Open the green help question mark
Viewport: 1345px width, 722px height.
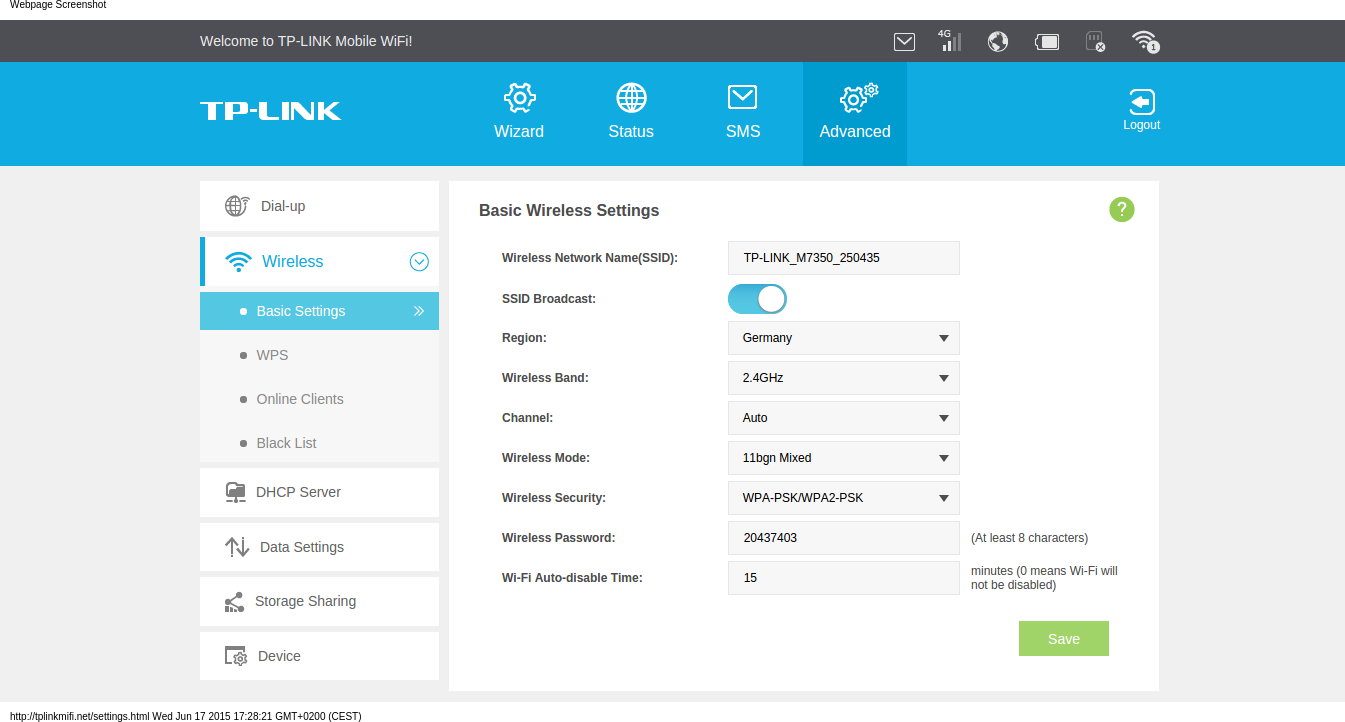pyautogui.click(x=1122, y=210)
